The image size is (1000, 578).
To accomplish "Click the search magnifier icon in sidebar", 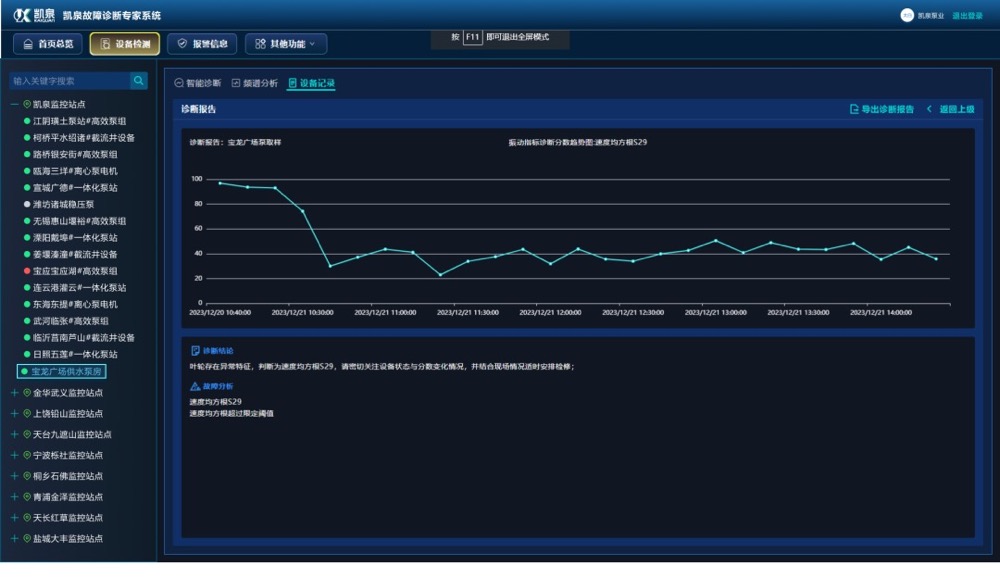I will tap(139, 81).
